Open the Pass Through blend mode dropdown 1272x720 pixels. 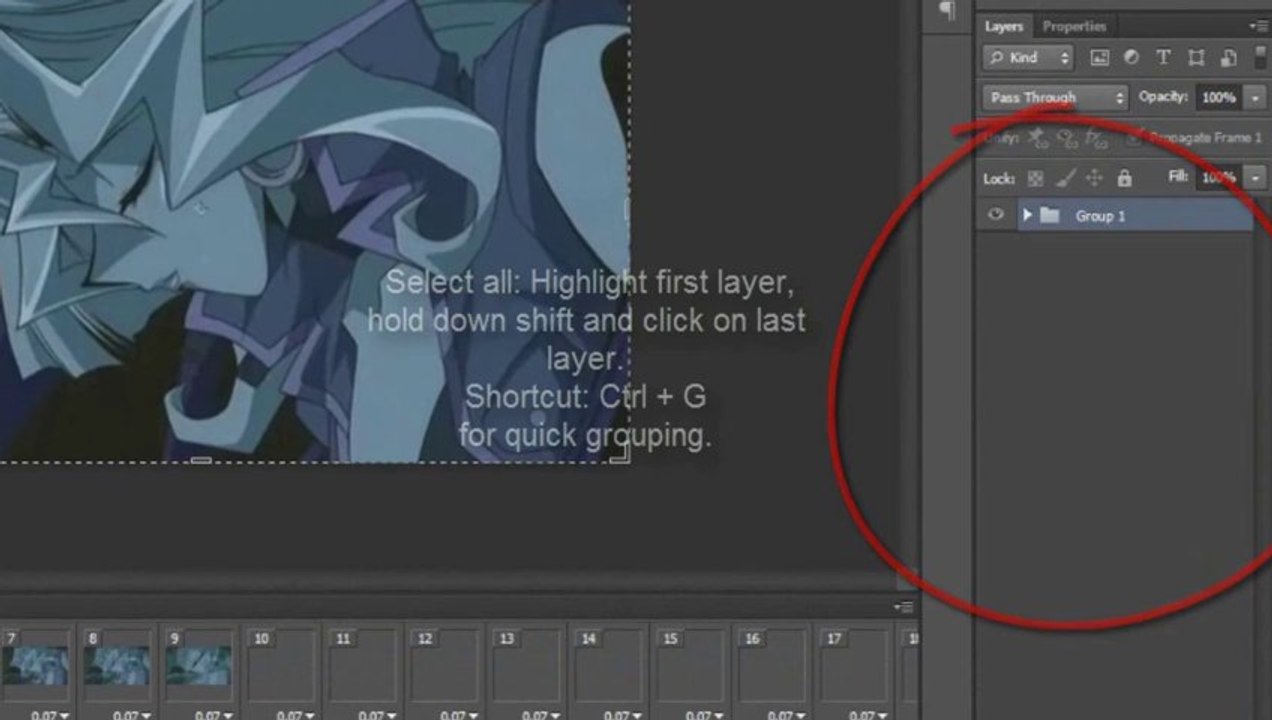coord(1055,97)
